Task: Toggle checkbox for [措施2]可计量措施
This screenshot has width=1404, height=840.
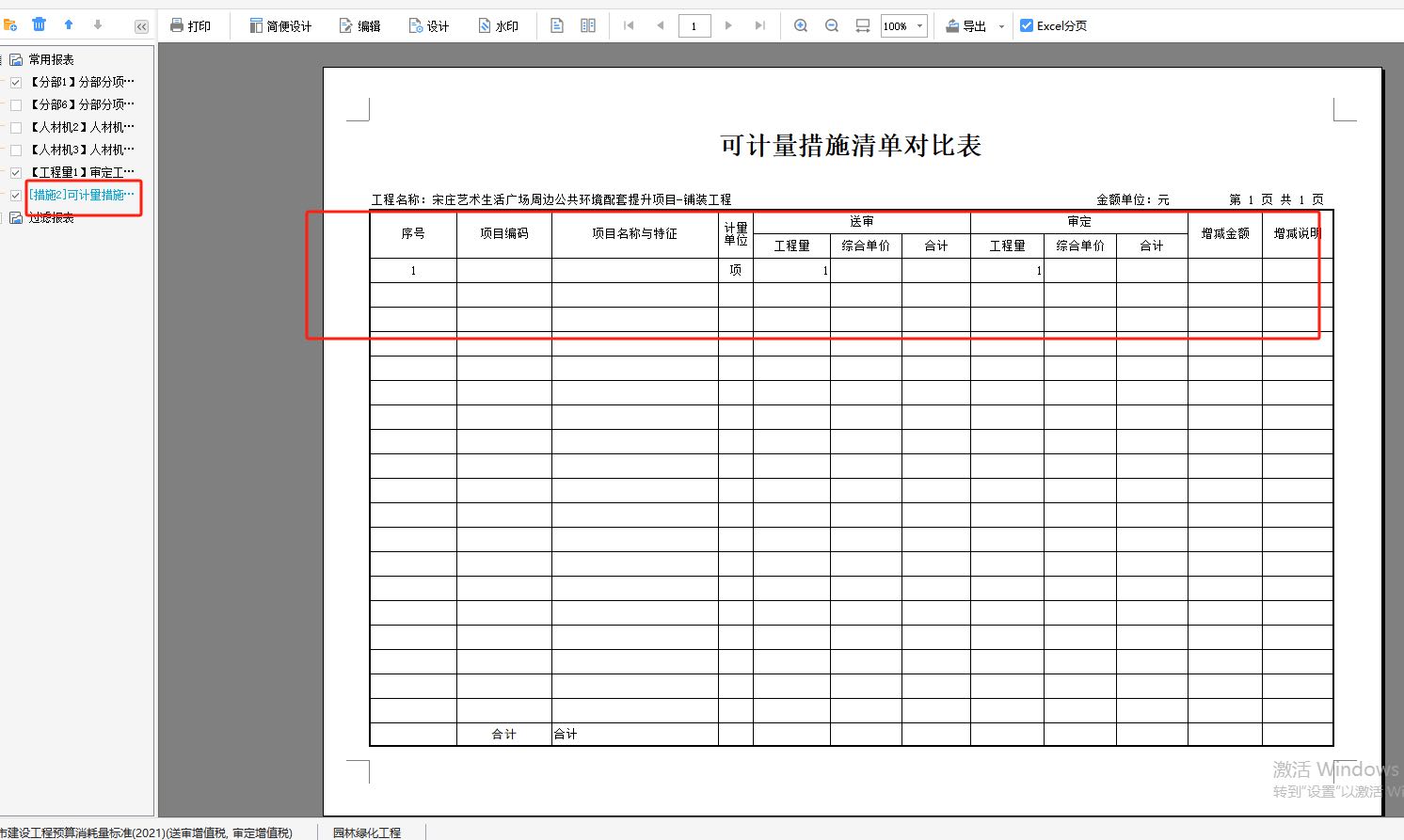Action: click(16, 195)
